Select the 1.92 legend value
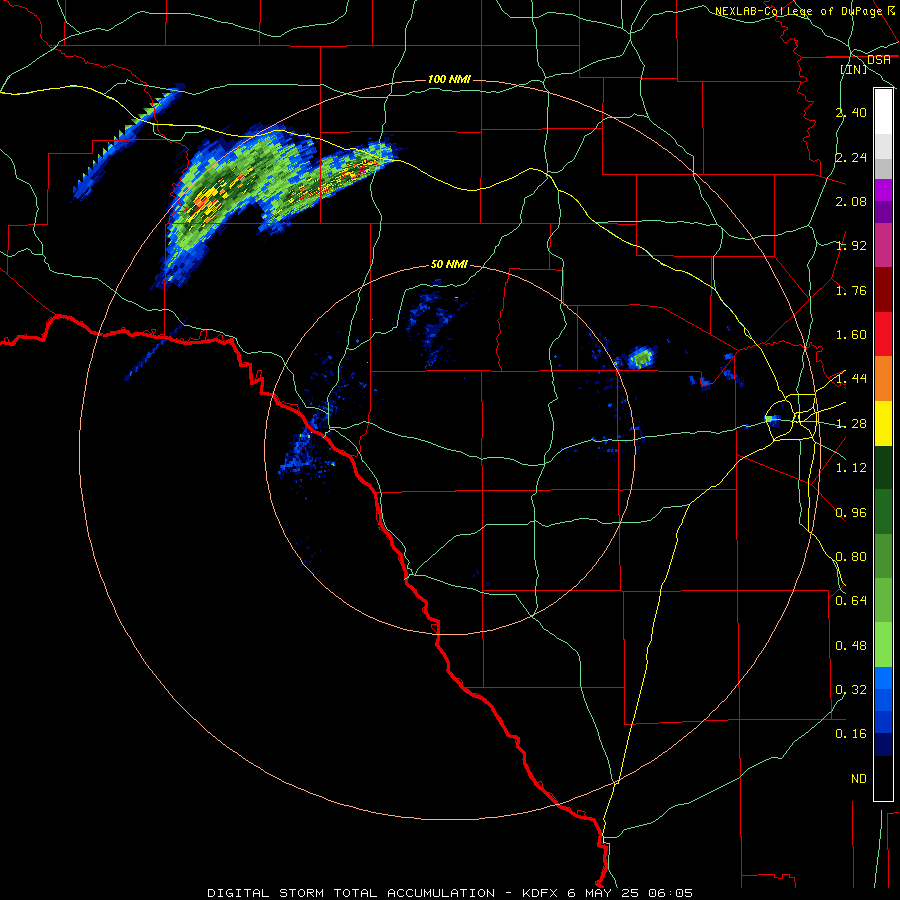 (x=851, y=246)
